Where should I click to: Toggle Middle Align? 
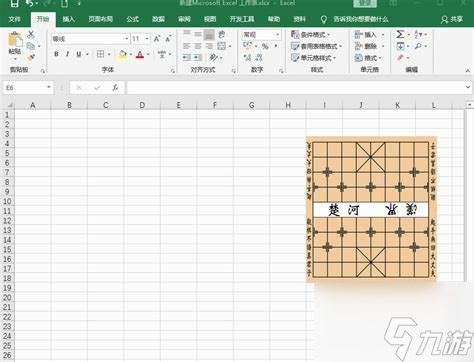(198, 34)
